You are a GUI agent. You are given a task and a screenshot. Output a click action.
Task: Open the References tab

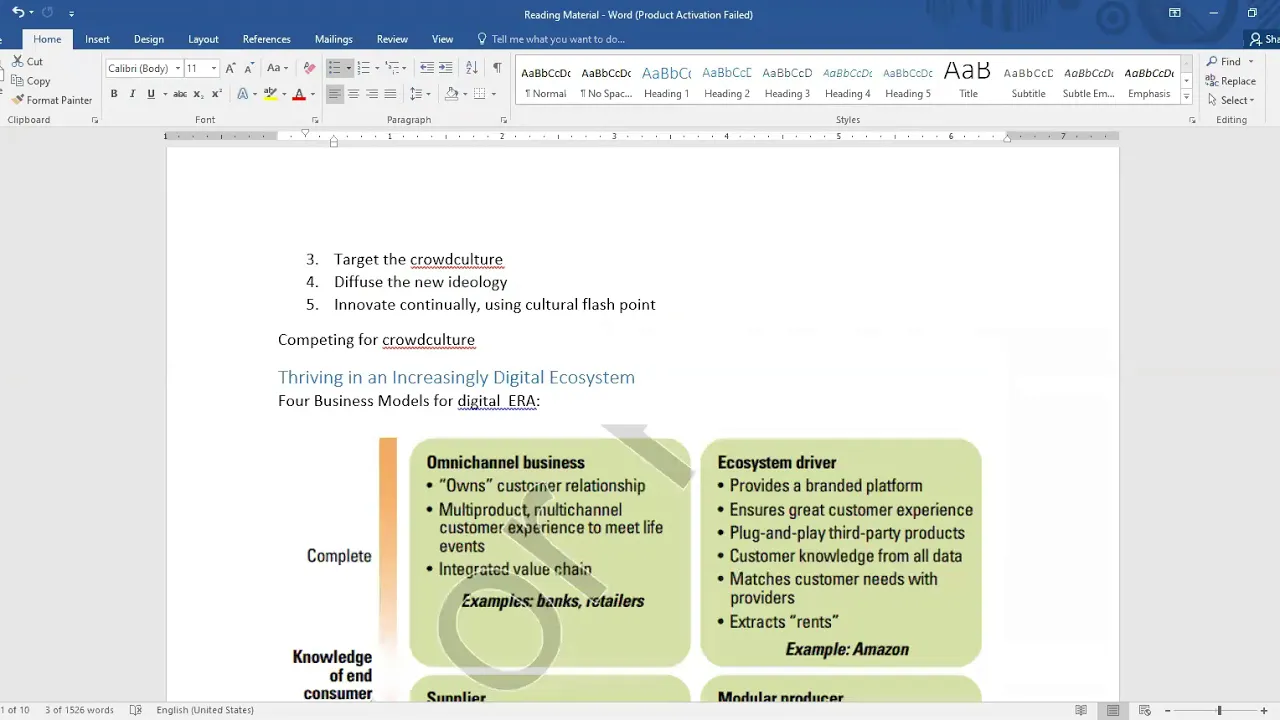[267, 39]
